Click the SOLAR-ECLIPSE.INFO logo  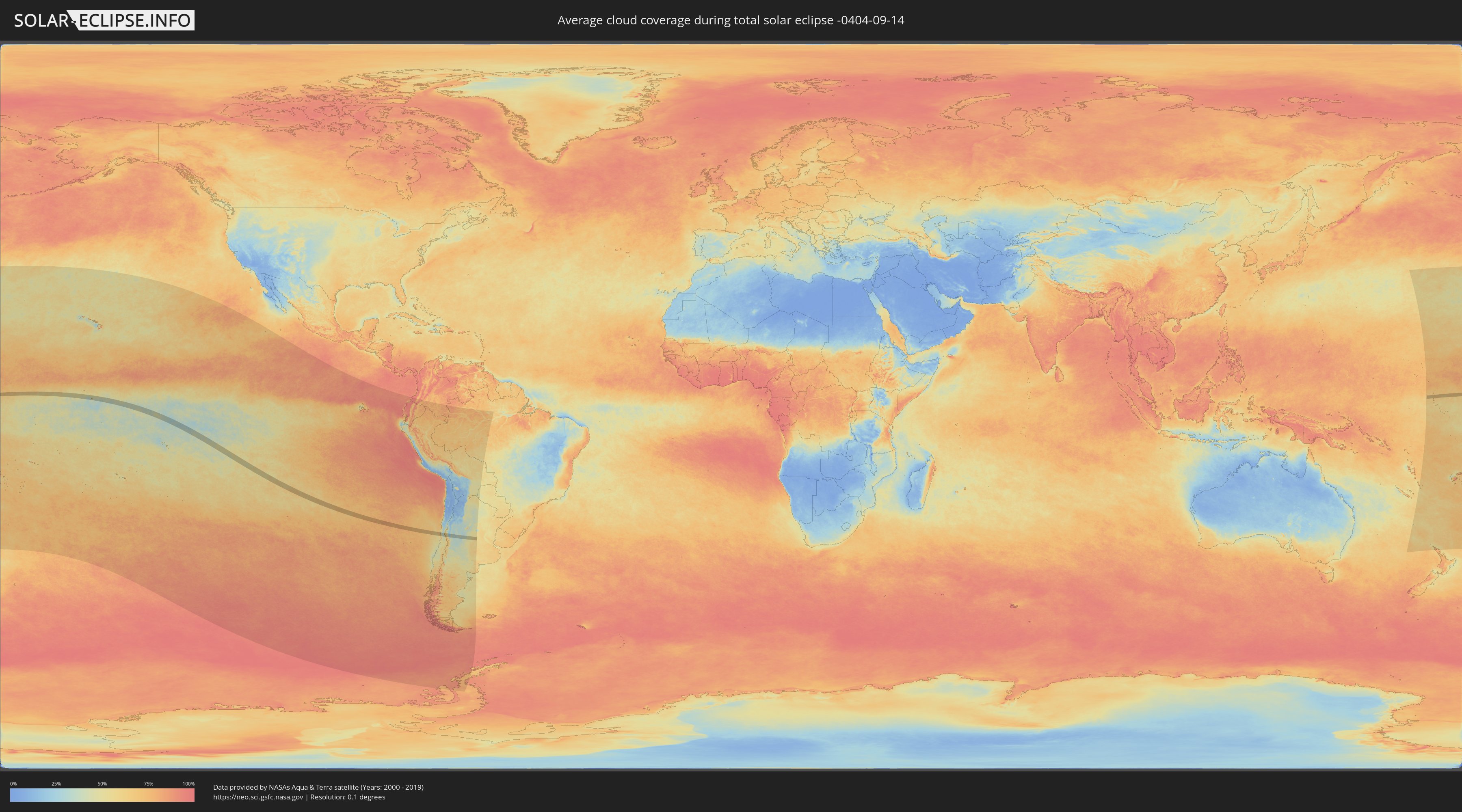pyautogui.click(x=104, y=20)
